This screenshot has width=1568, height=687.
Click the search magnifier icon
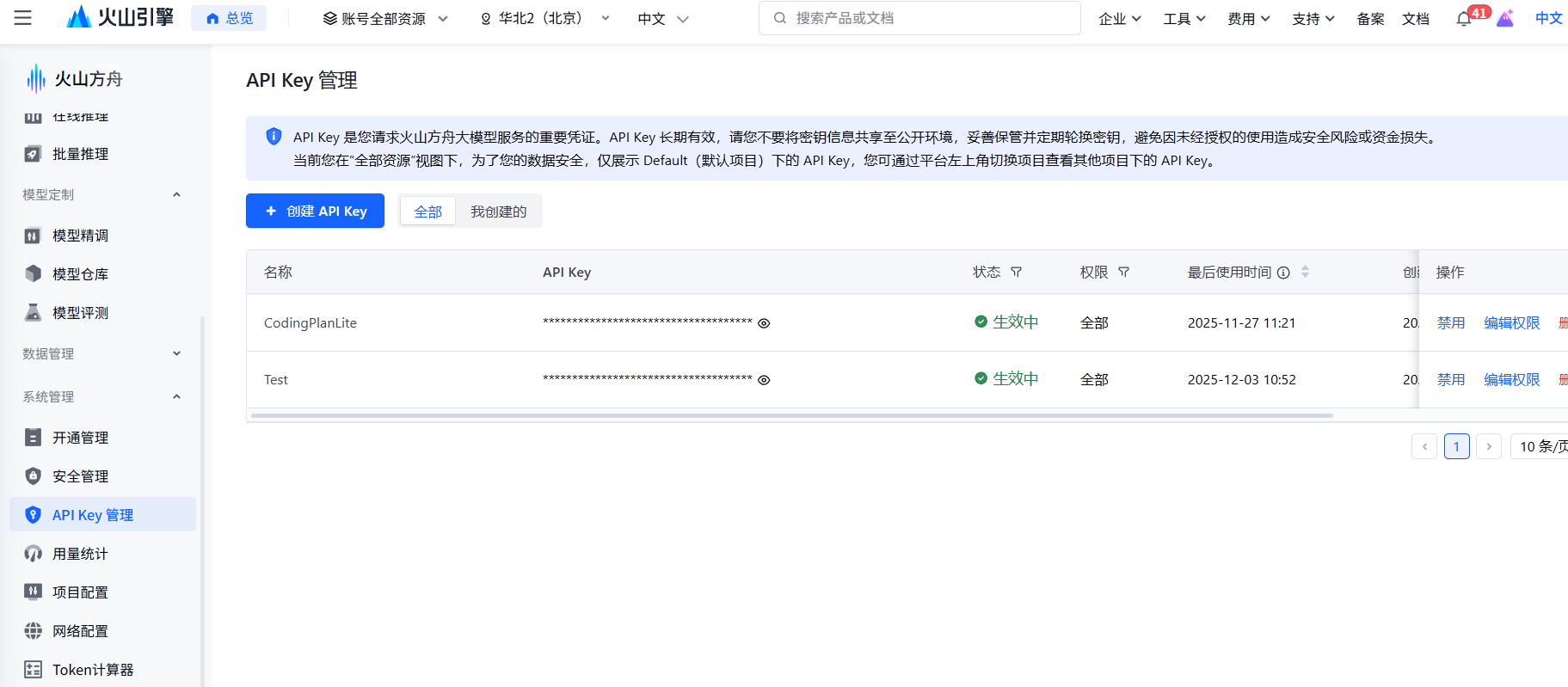pyautogui.click(x=779, y=18)
